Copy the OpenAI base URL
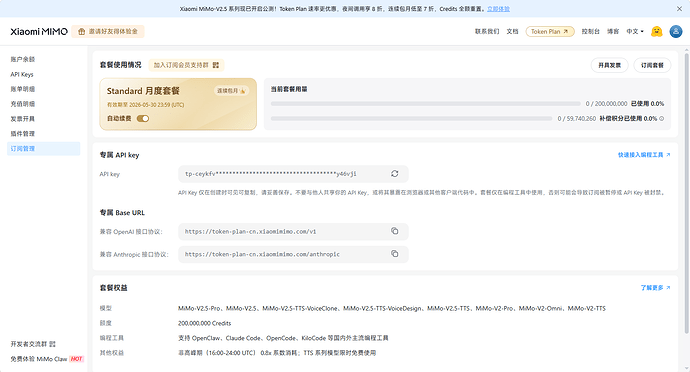Screen dimensions: 690x372 pos(395,231)
